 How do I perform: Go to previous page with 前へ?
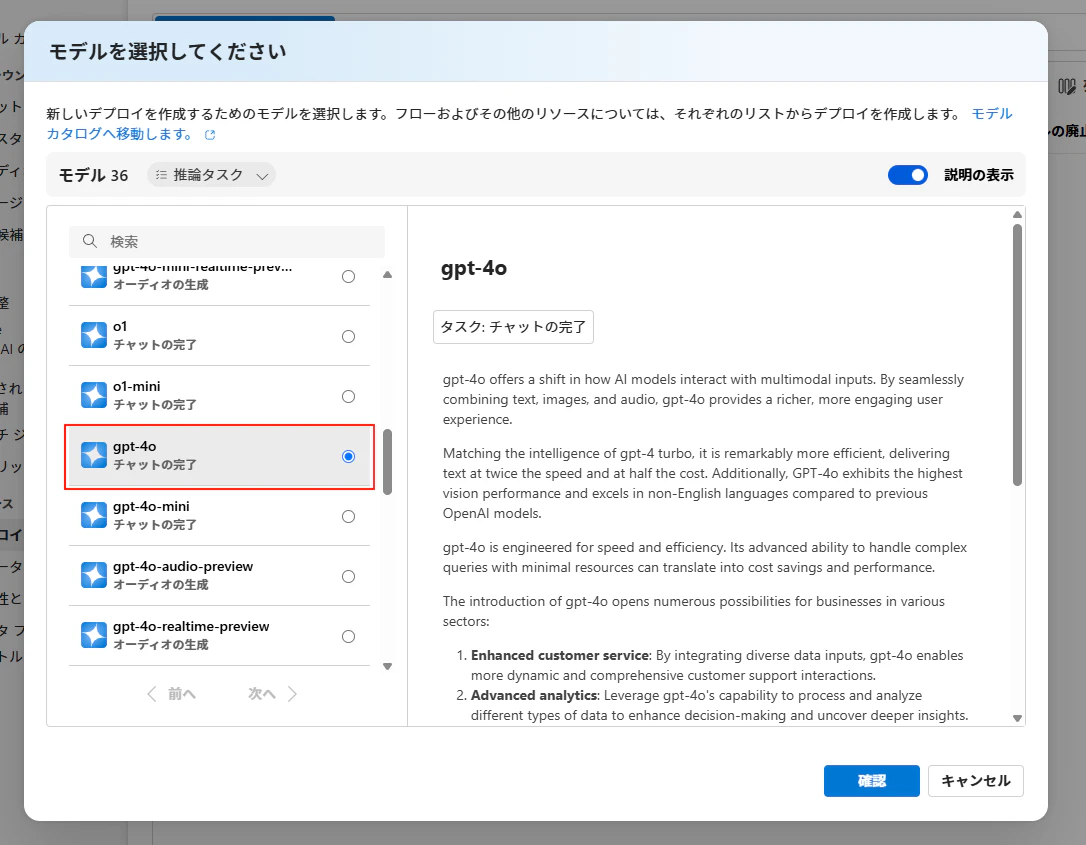pos(171,694)
